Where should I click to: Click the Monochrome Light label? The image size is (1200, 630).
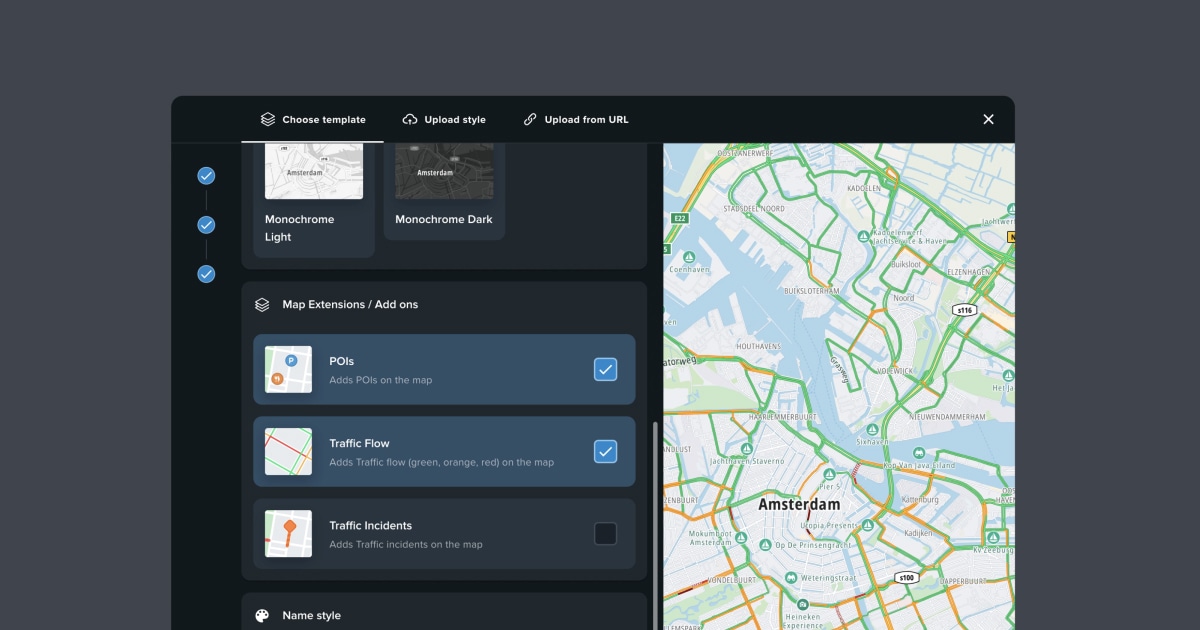pos(299,228)
